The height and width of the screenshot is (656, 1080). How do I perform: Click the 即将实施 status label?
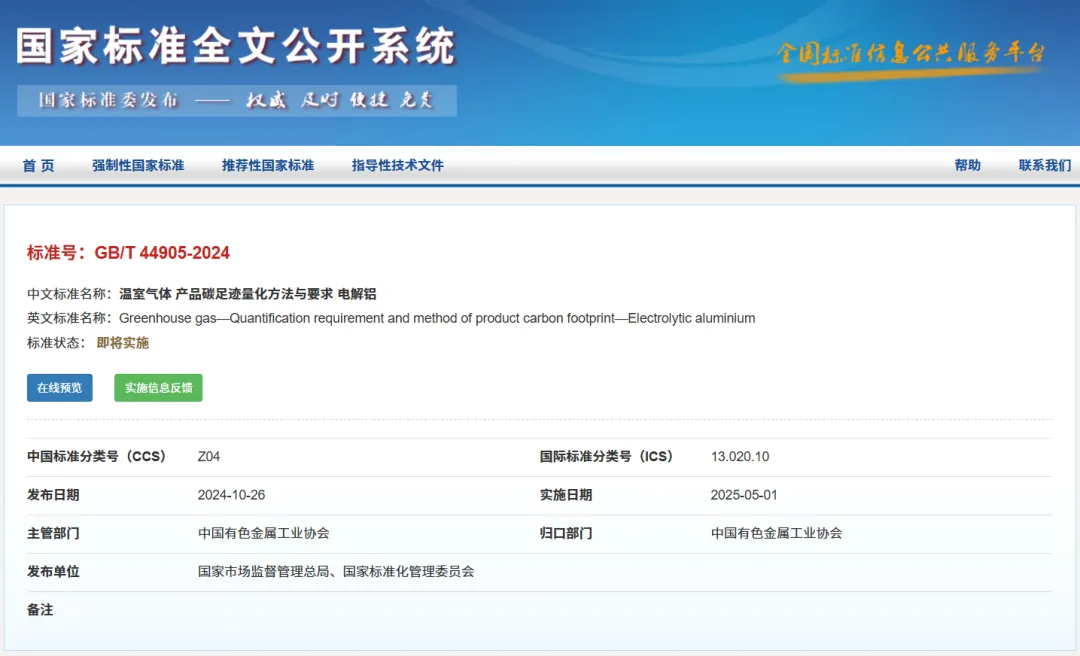pos(121,342)
